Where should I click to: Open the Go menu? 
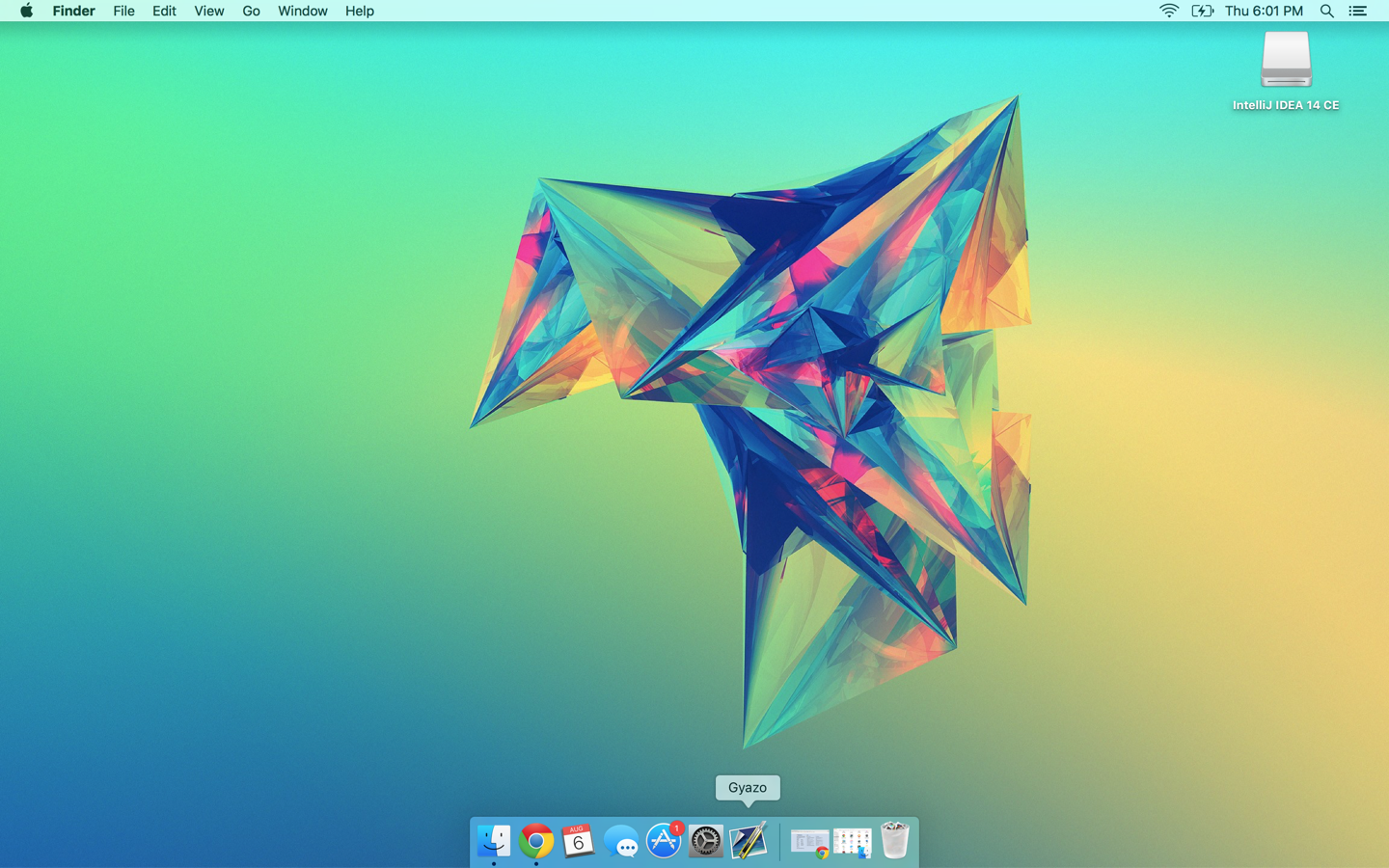251,11
